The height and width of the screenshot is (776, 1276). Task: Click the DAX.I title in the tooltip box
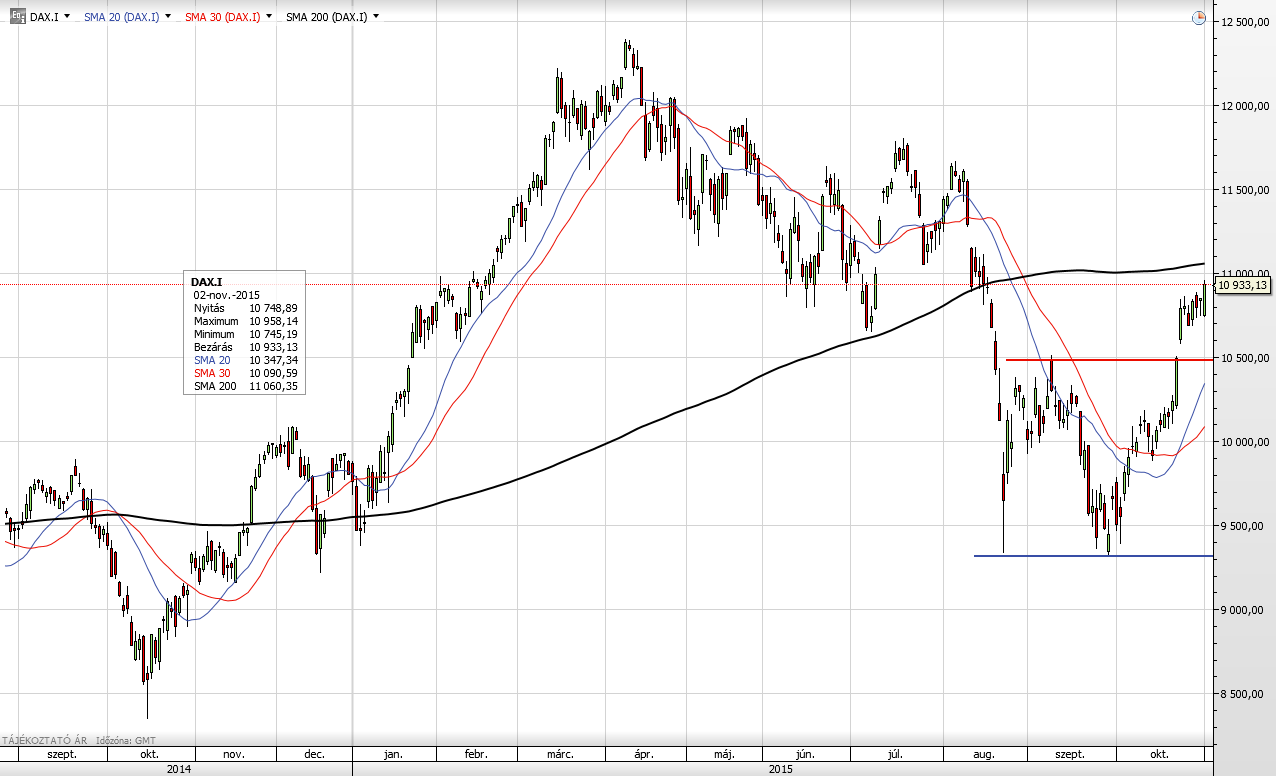pos(207,283)
